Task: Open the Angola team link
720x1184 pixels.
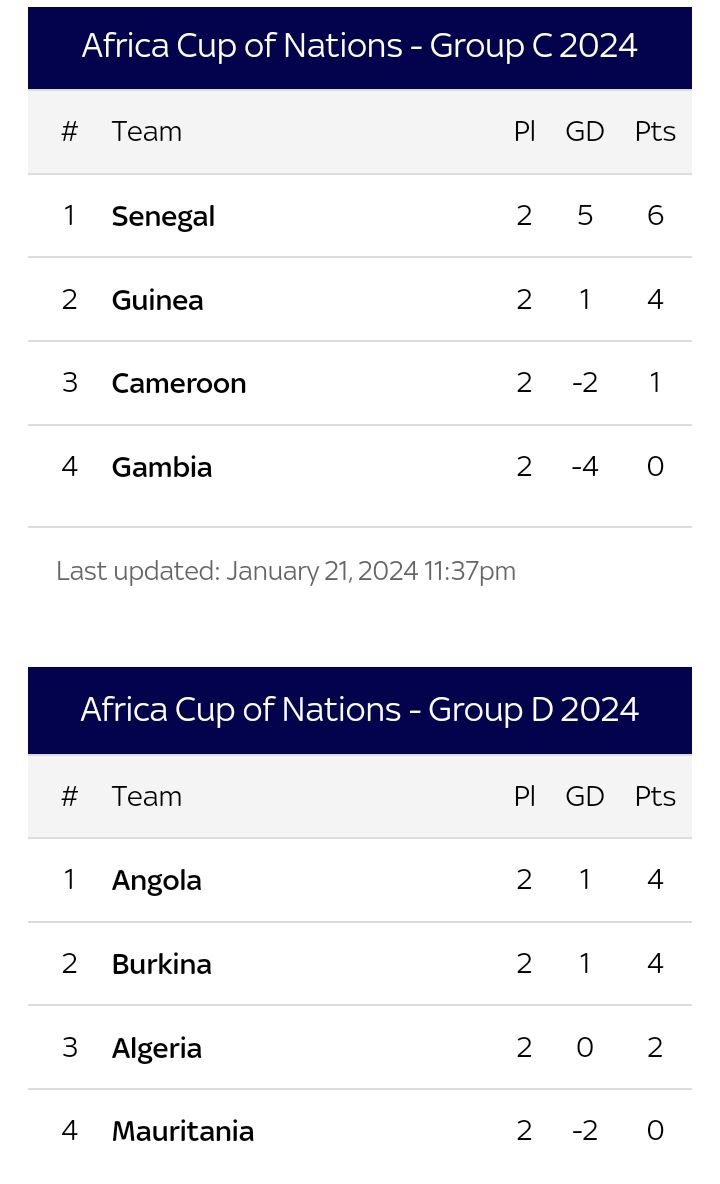Action: pos(156,880)
